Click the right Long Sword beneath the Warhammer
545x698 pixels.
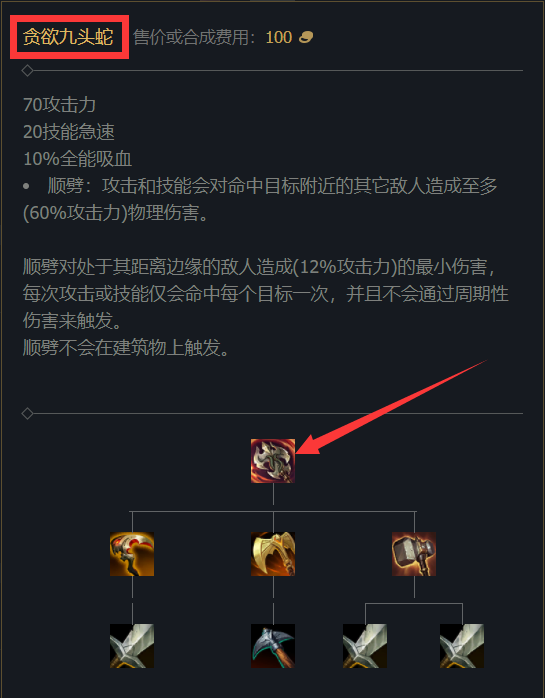462,646
